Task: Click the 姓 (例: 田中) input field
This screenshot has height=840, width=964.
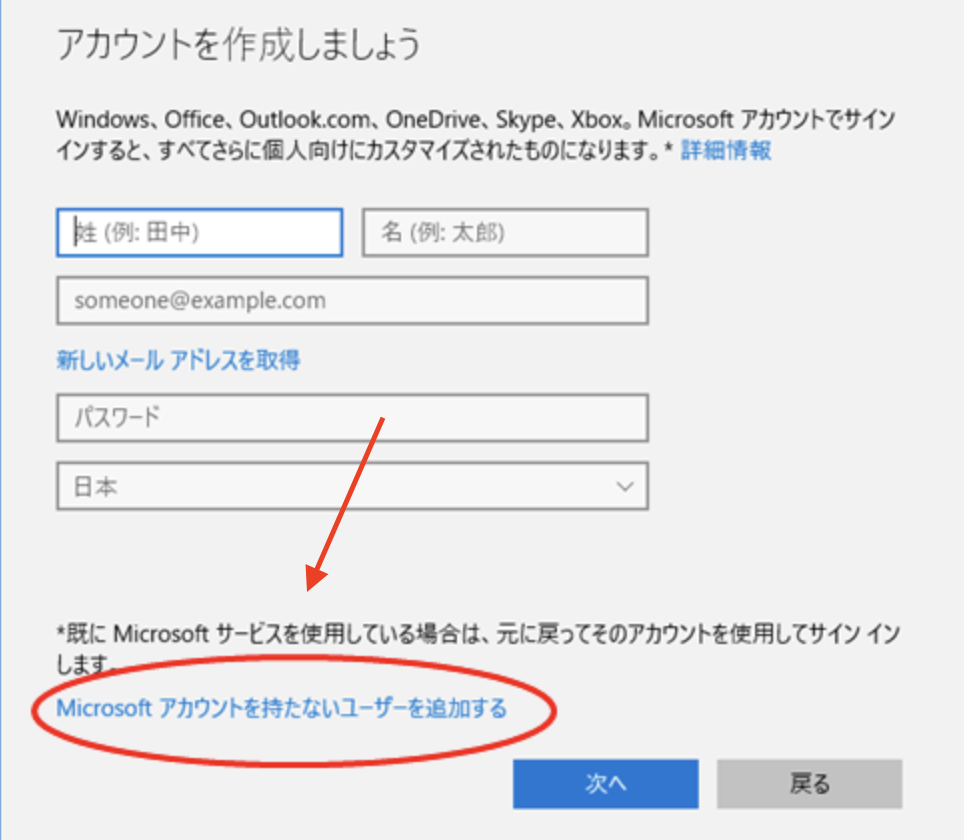Action: pos(198,232)
